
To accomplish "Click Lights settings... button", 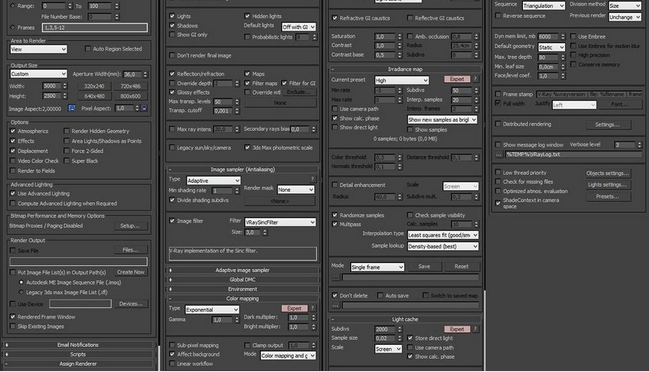I will [608, 185].
